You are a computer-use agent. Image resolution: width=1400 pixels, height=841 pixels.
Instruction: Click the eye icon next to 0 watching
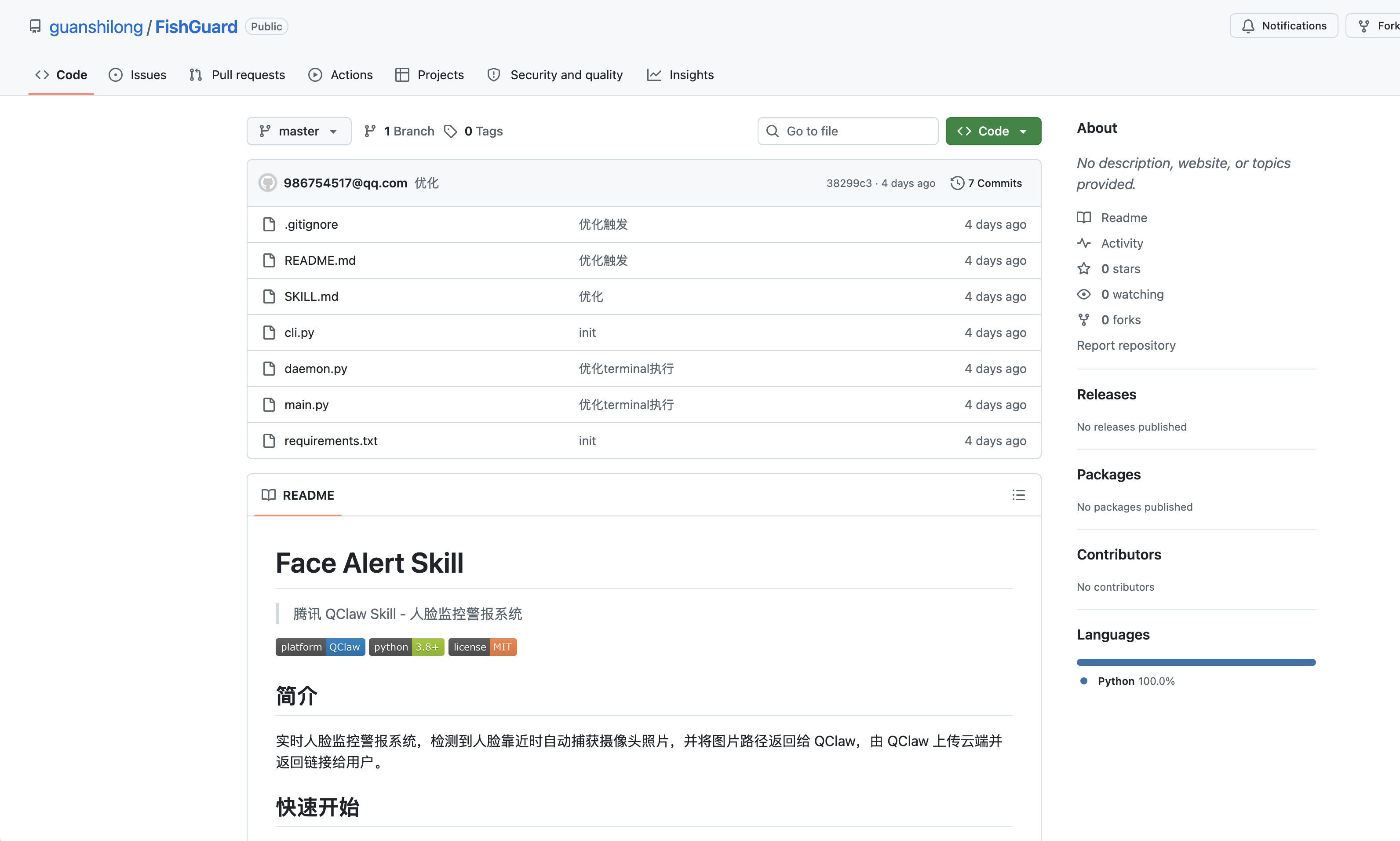(x=1083, y=294)
